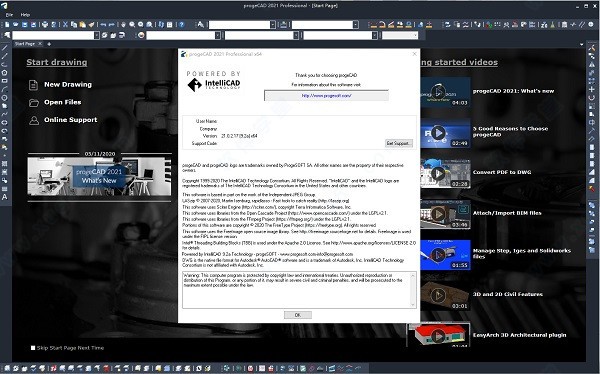Image resolution: width=600 pixels, height=374 pixels.
Task: Play the Convert PDF to DWG video
Action: [x=445, y=174]
